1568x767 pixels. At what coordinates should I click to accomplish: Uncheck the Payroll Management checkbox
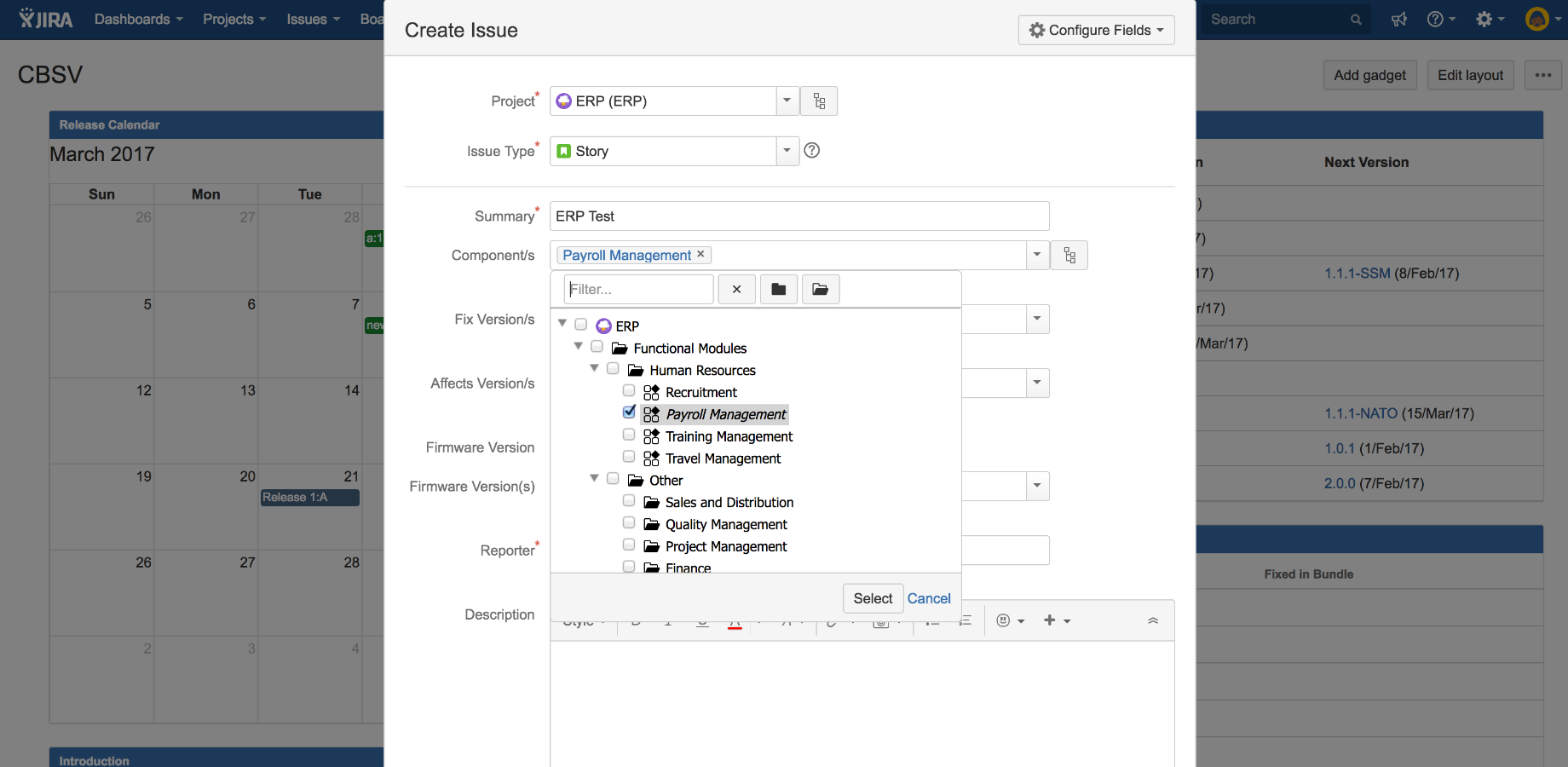pos(629,412)
